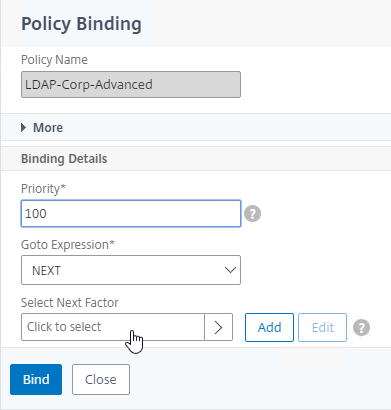Image resolution: width=391 pixels, height=410 pixels.
Task: Add a new next factor
Action: pos(269,327)
